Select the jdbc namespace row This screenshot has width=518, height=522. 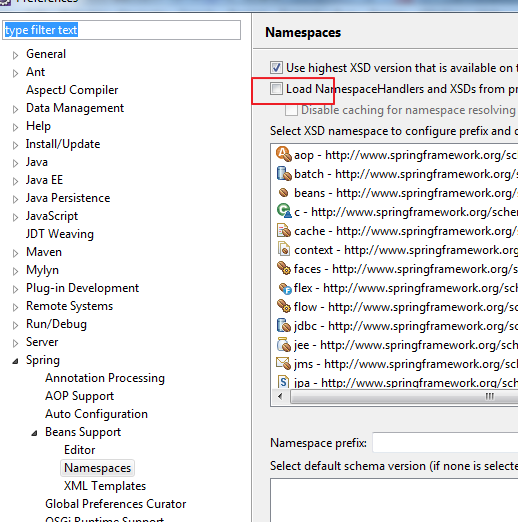[395, 326]
